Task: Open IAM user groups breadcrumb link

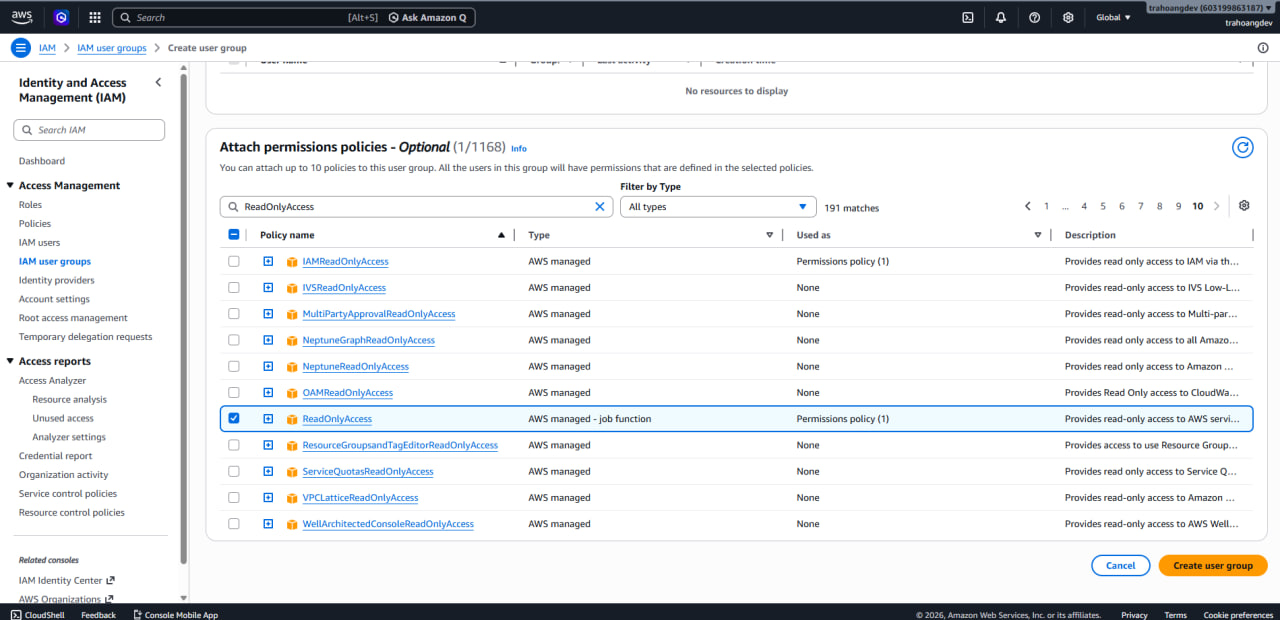Action: pos(112,48)
